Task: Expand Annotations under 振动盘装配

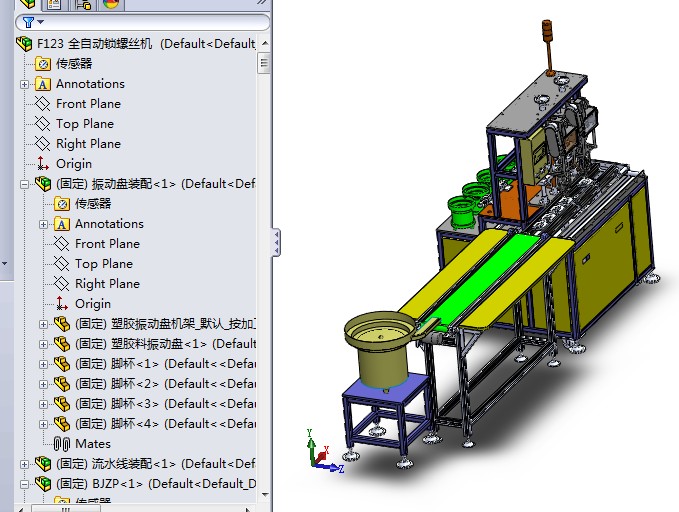Action: click(x=43, y=224)
